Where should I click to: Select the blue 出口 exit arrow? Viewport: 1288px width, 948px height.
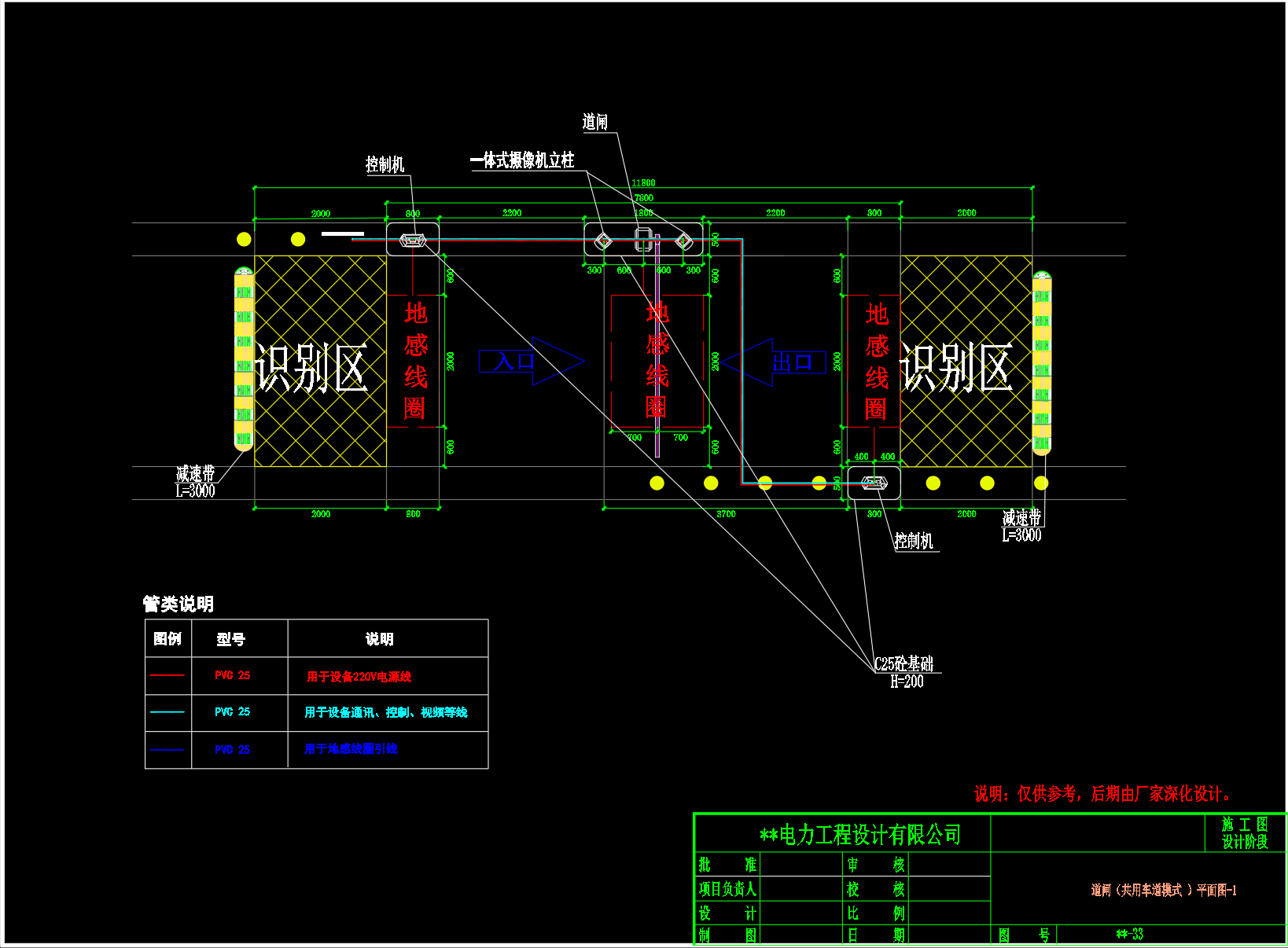point(774,362)
